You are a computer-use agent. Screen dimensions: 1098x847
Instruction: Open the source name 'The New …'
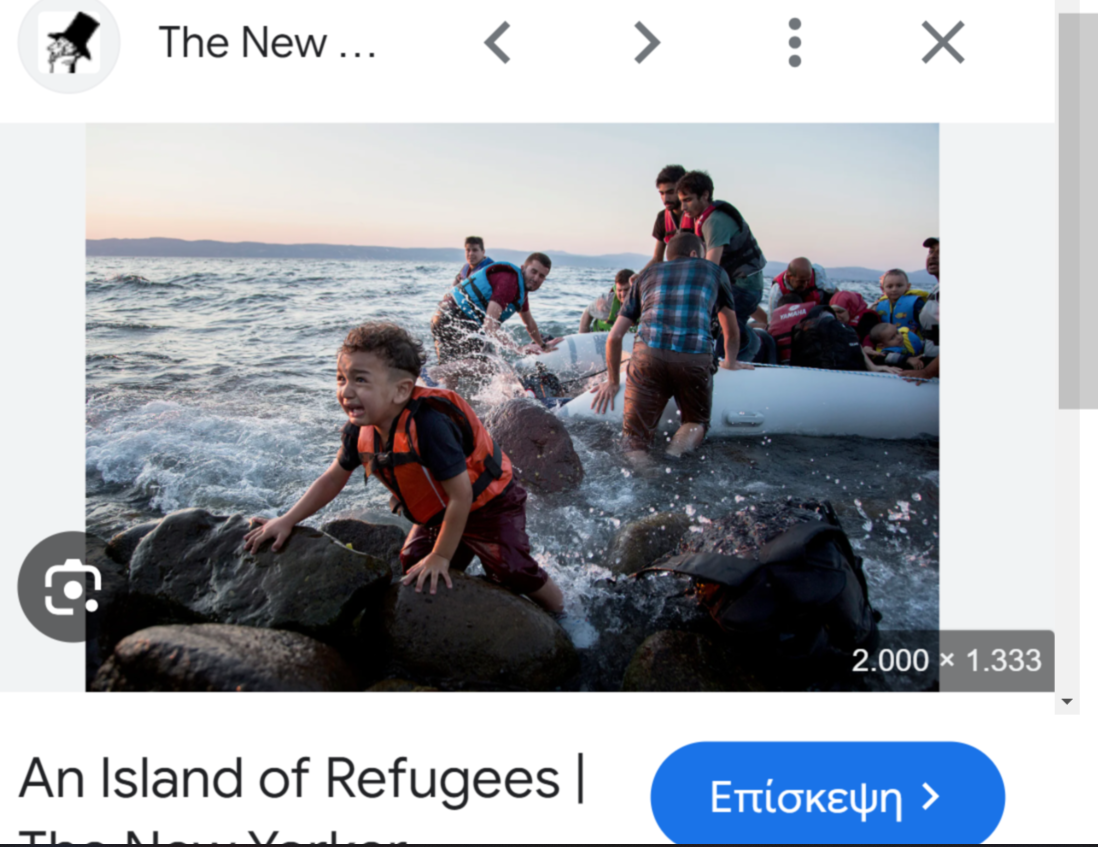267,43
